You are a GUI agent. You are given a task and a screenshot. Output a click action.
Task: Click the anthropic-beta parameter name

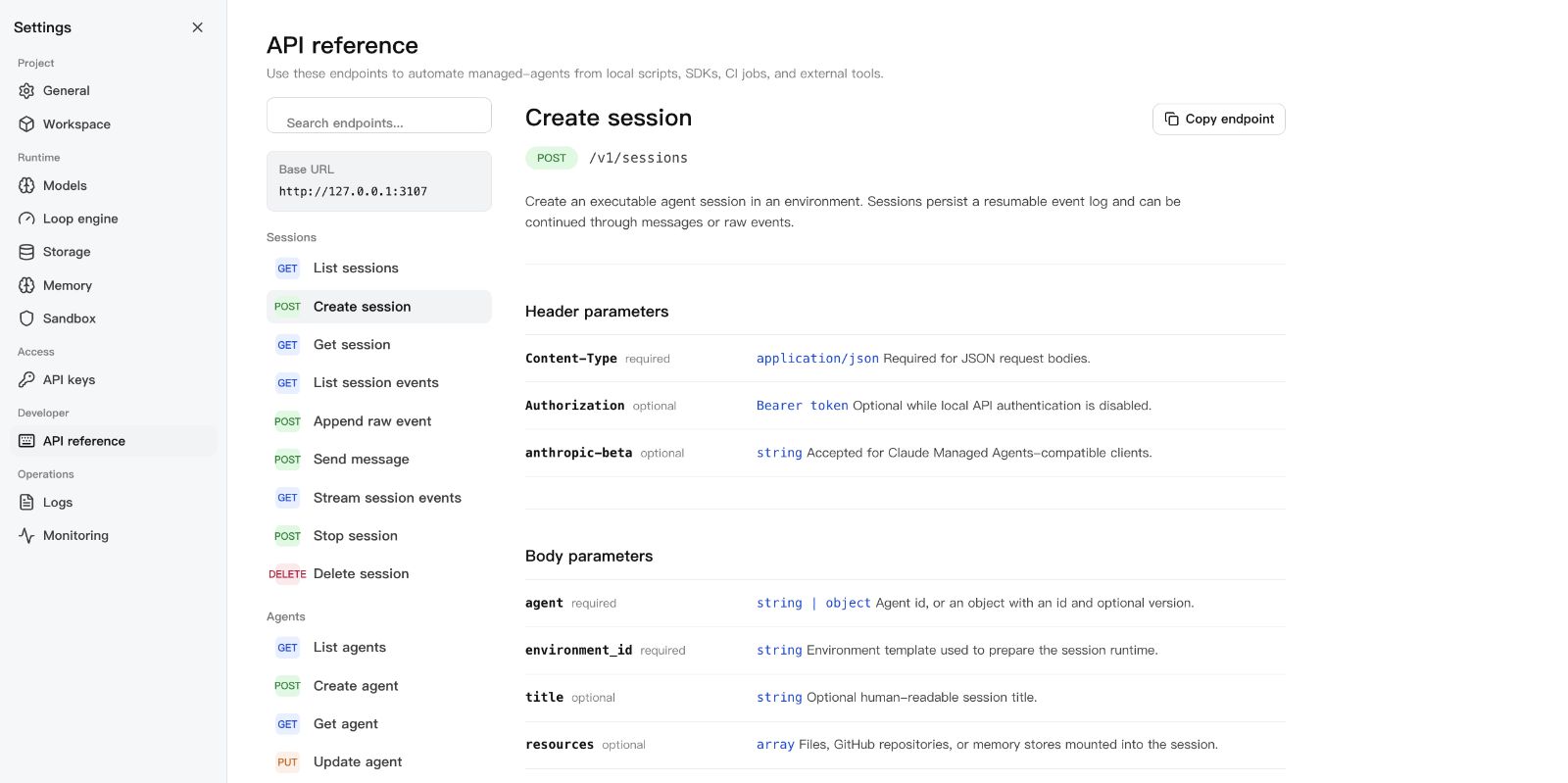click(579, 453)
